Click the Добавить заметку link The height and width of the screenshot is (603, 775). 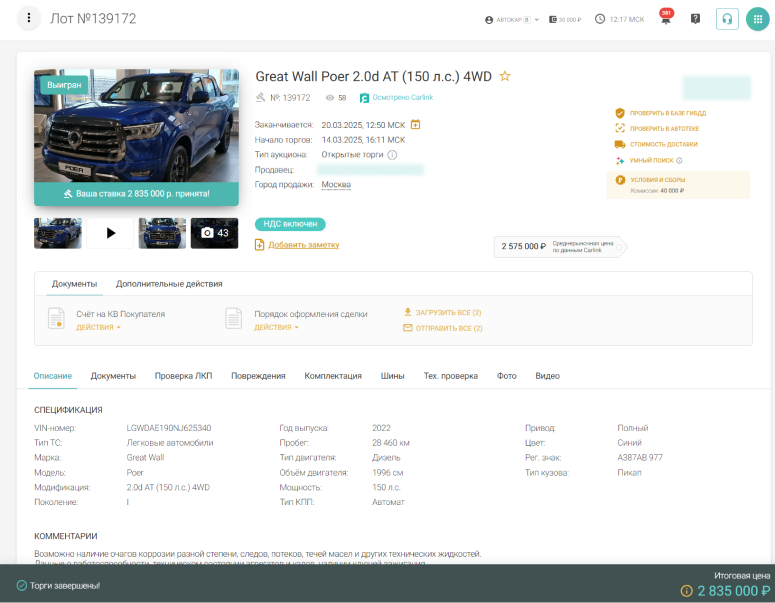click(303, 245)
